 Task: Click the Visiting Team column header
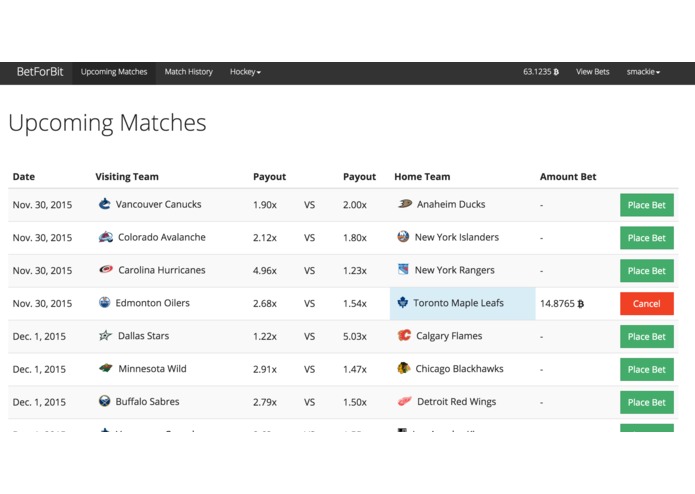127,177
